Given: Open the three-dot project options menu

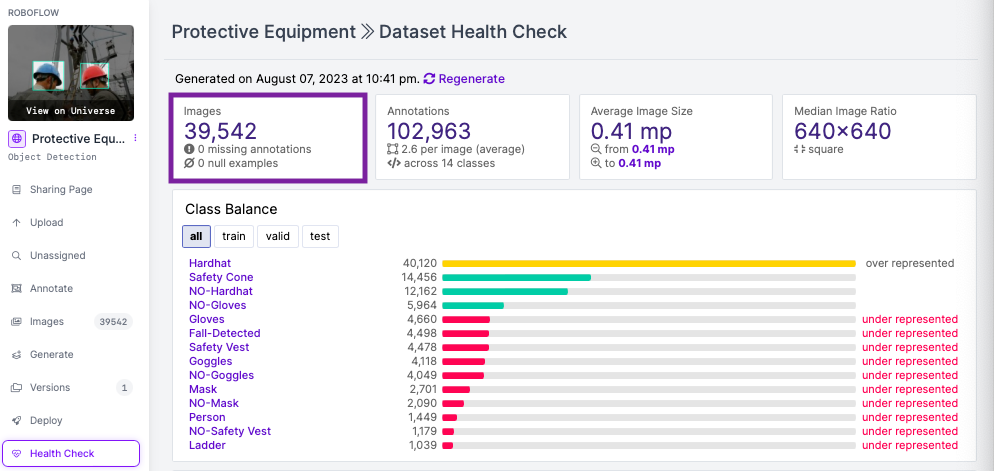Looking at the screenshot, I should (134, 138).
